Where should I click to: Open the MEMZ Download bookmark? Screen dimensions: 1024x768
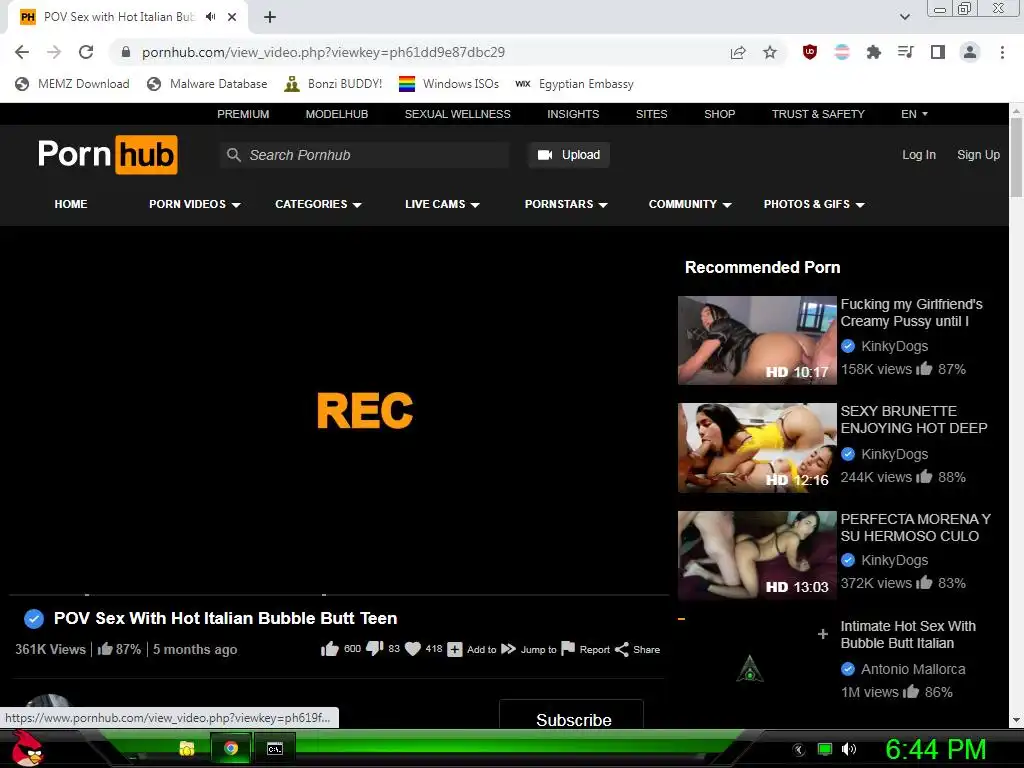pyautogui.click(x=72, y=84)
